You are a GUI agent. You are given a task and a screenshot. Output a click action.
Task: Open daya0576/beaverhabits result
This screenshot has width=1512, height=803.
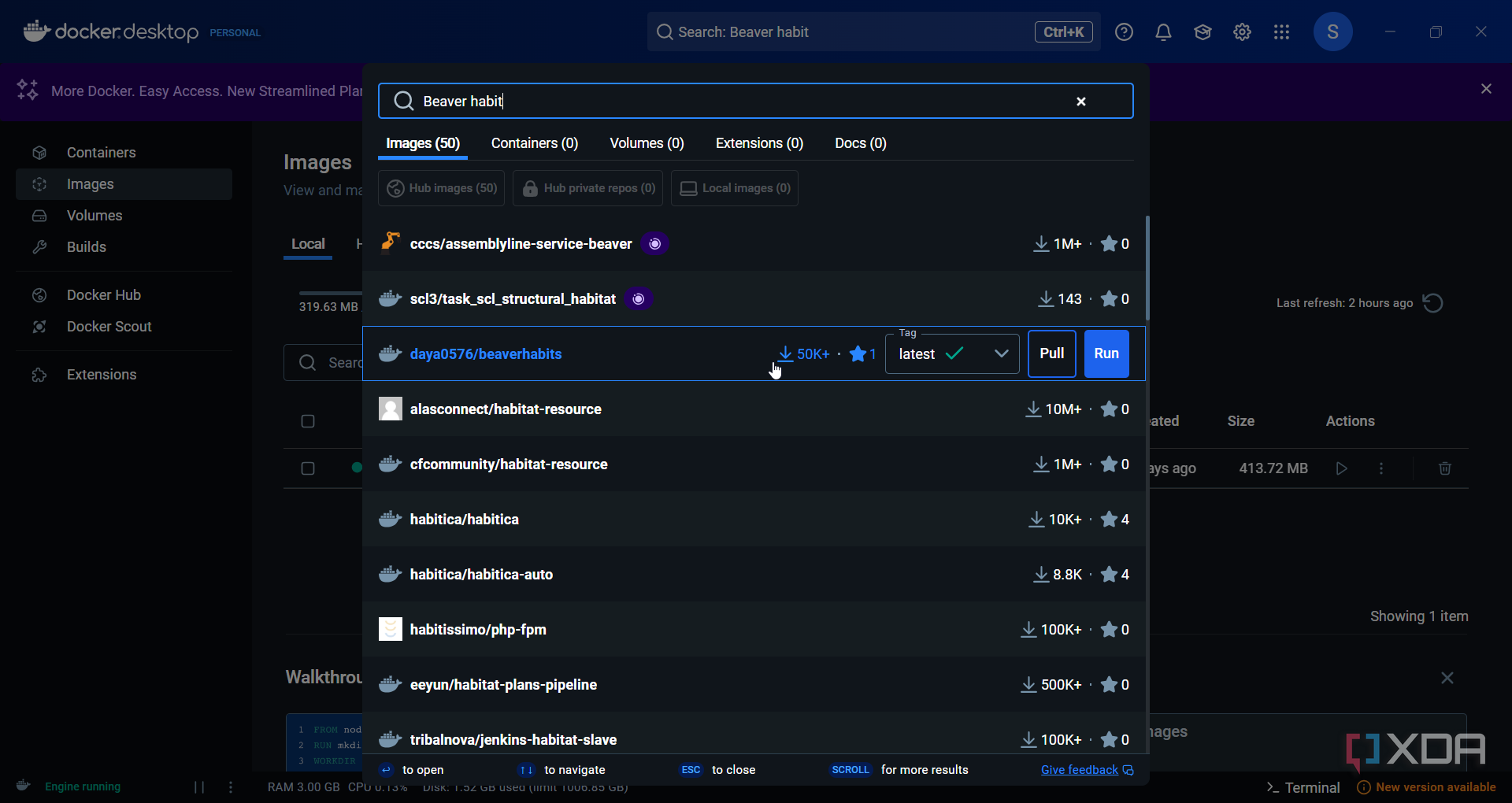(486, 354)
